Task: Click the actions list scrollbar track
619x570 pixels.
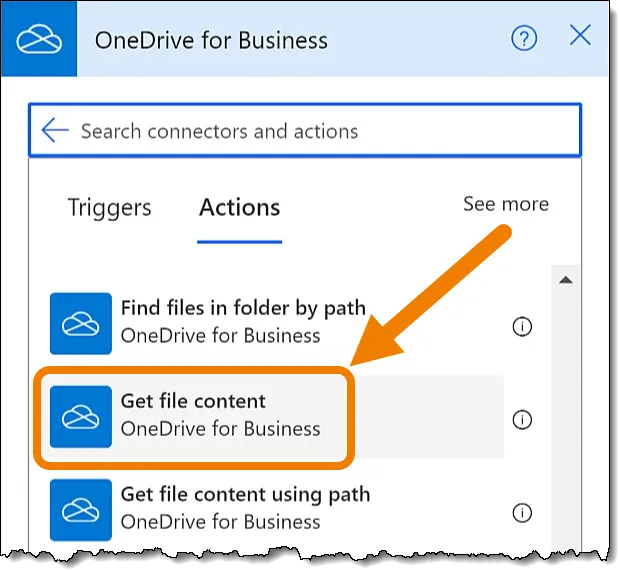Action: point(565,420)
